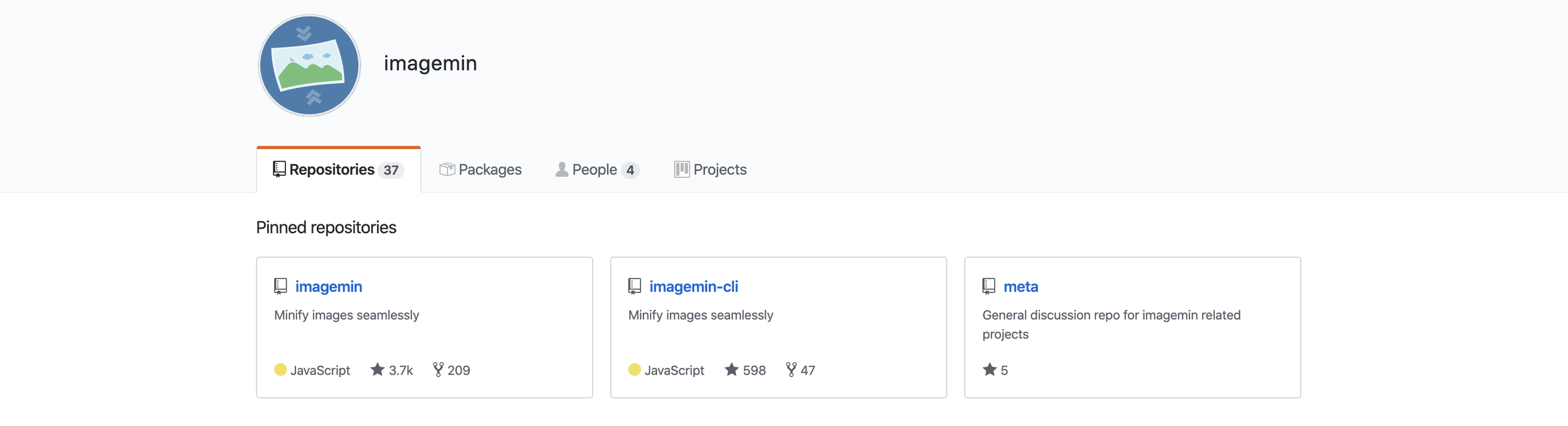Open the meta repository link
This screenshot has width=1568, height=426.
tap(1020, 286)
